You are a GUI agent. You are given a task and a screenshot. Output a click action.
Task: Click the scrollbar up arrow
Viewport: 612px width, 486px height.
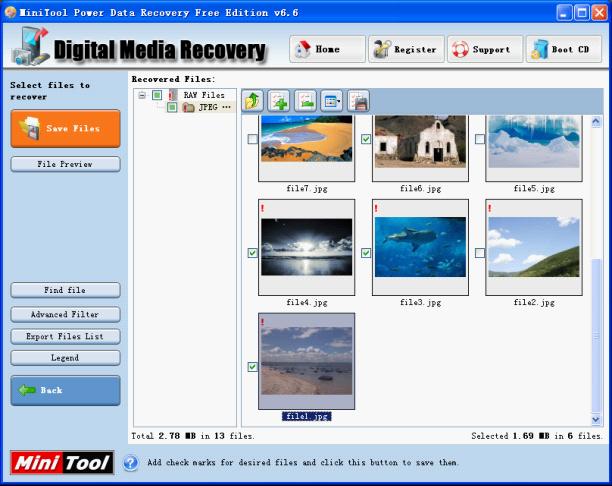596,122
